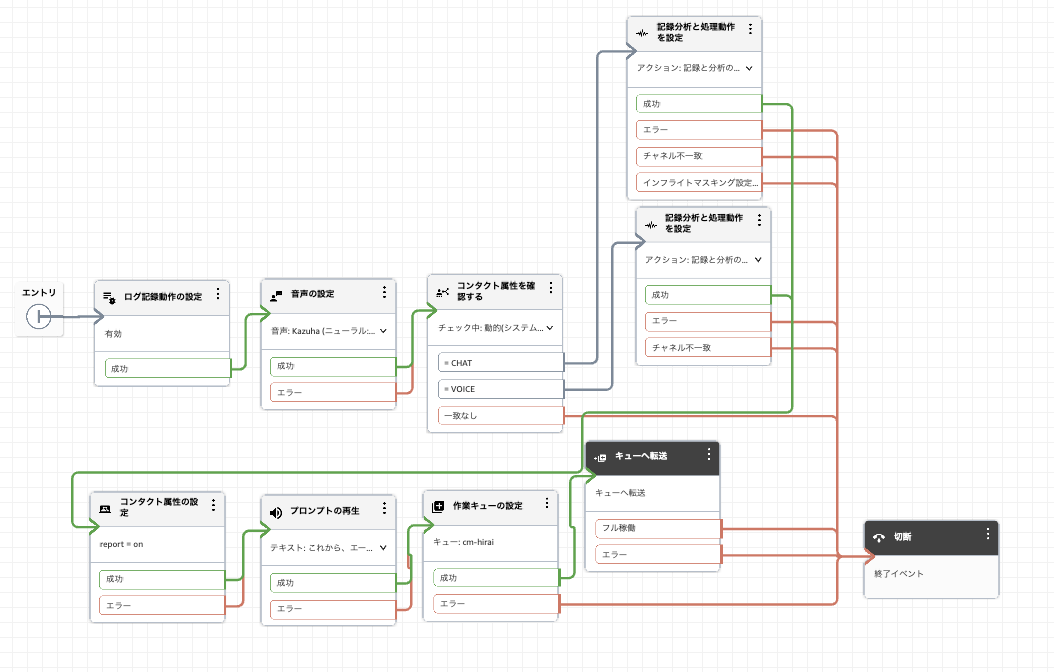Open kebab menu of キューへ転送 block
Viewport: 1054px width, 672px height.
[708, 454]
